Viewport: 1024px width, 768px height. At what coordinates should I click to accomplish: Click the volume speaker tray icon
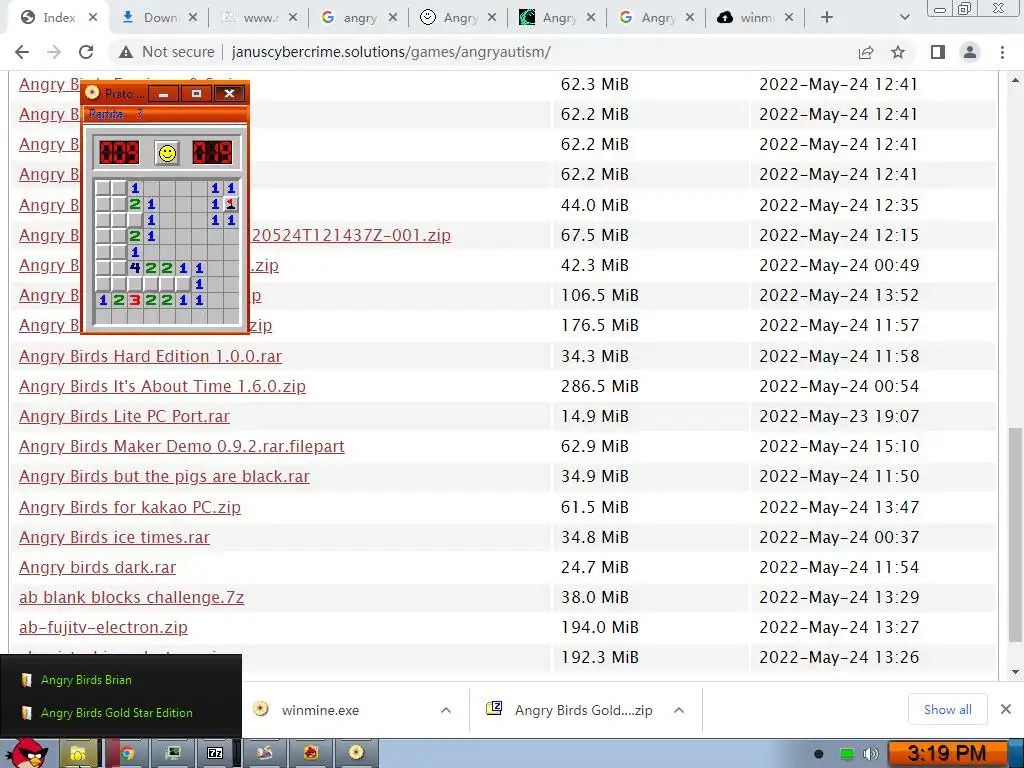(x=871, y=754)
